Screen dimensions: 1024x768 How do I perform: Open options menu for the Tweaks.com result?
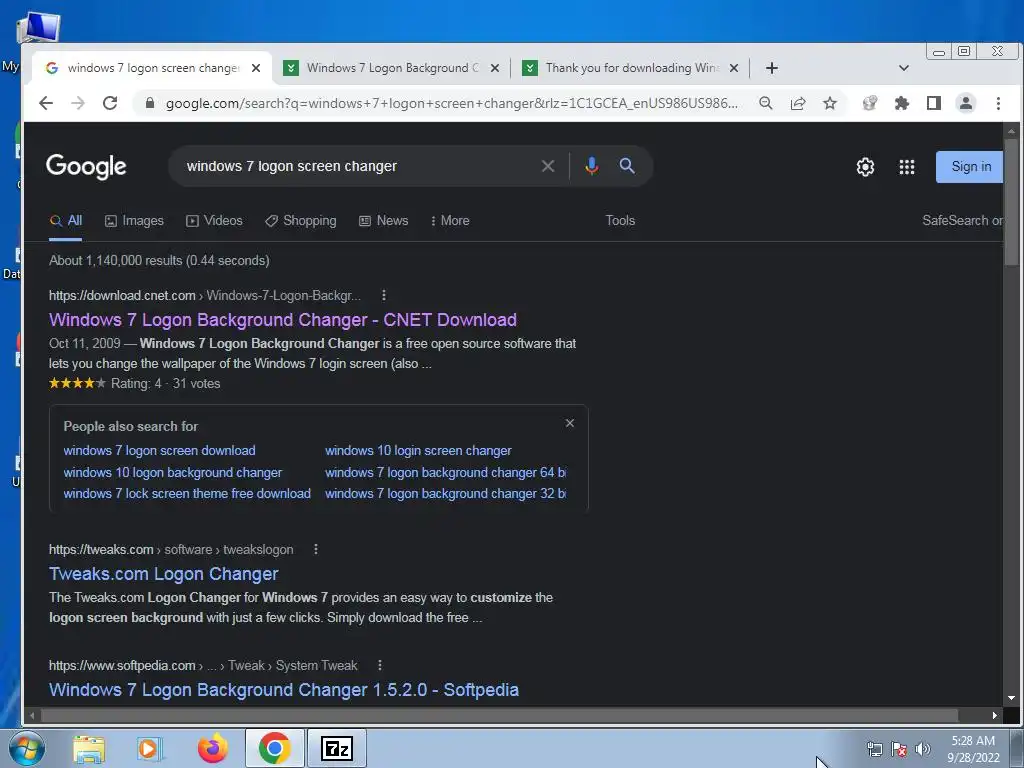[315, 549]
